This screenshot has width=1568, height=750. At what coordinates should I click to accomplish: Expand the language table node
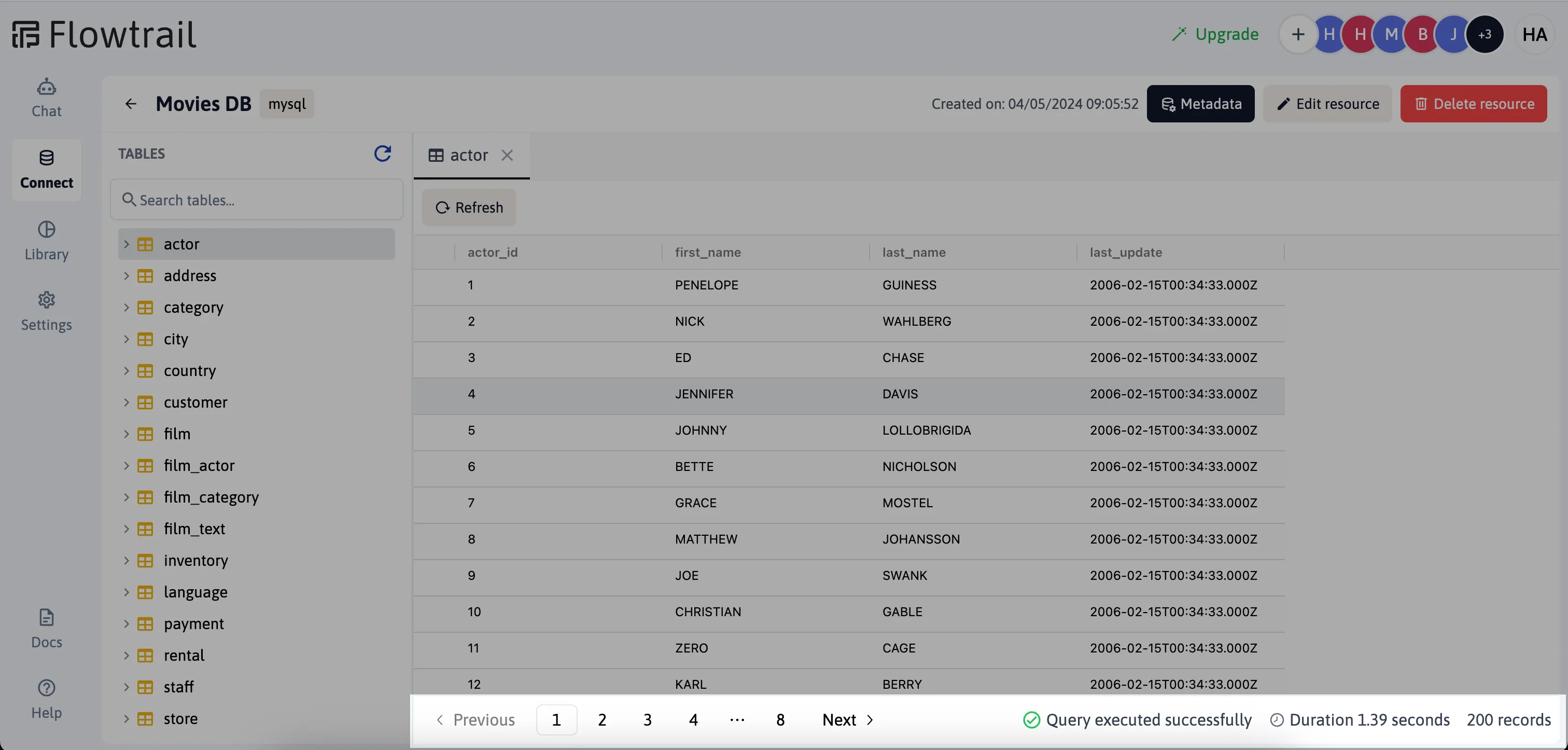coord(127,592)
